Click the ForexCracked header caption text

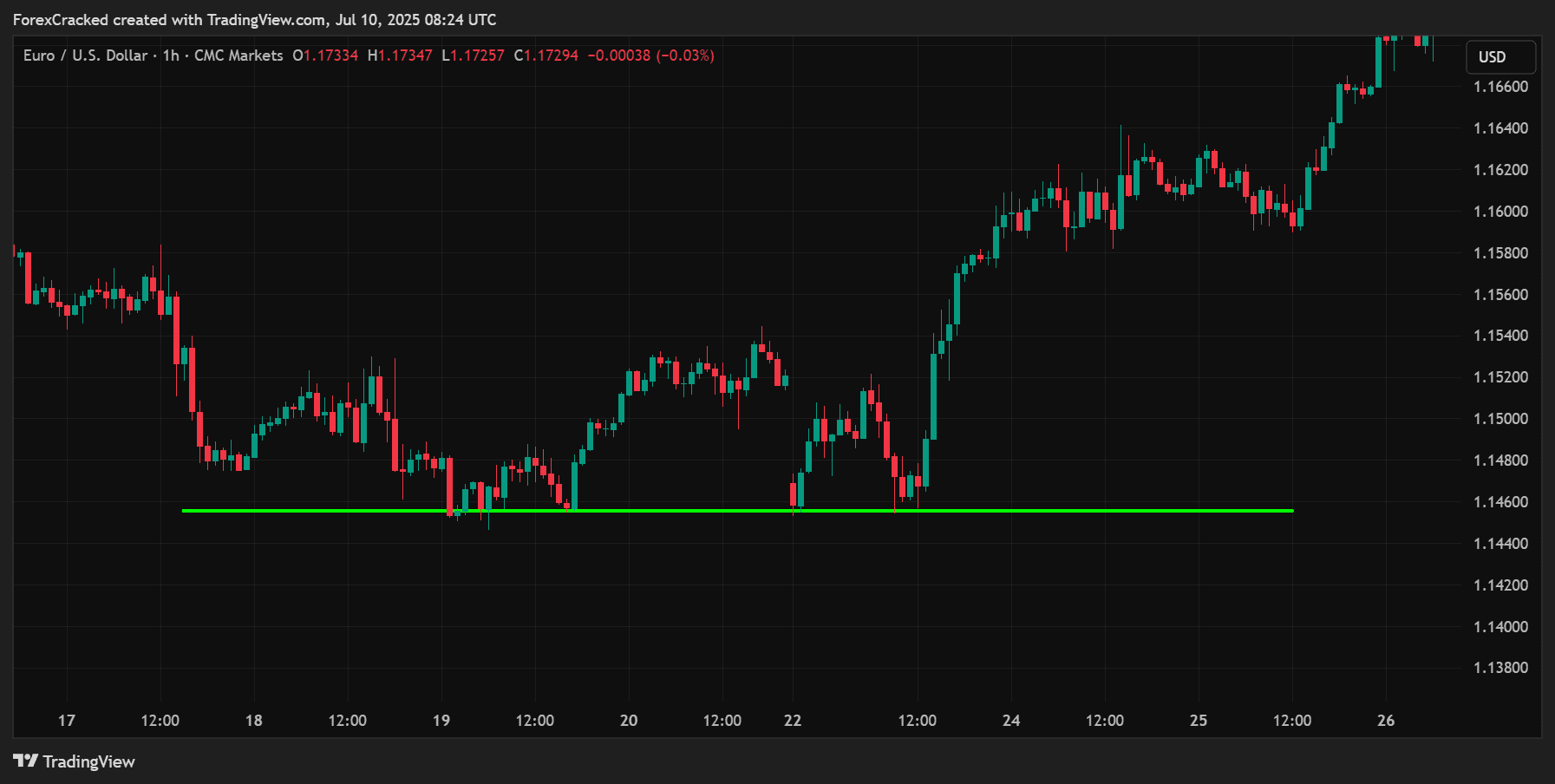(254, 19)
